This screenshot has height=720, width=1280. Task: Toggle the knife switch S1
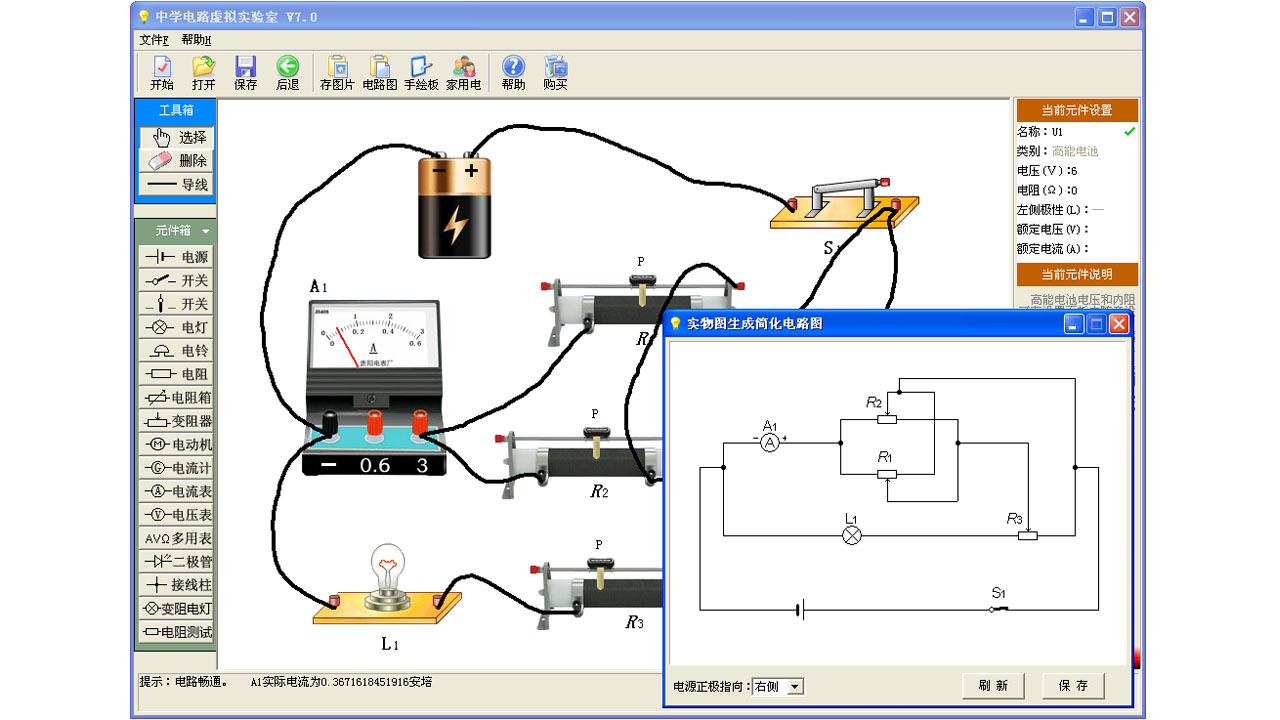[845, 197]
